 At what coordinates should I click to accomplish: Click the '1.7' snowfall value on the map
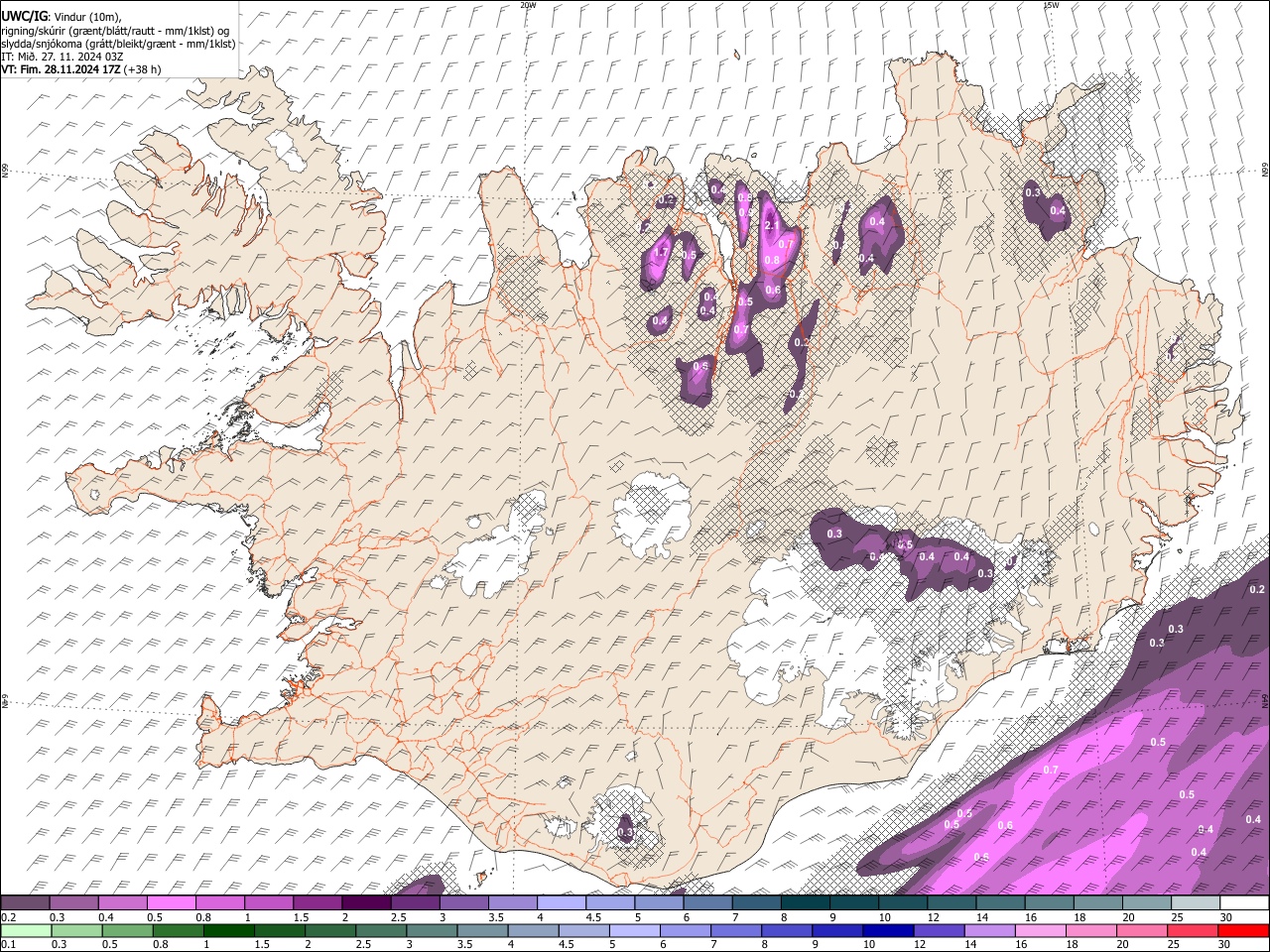[x=661, y=252]
